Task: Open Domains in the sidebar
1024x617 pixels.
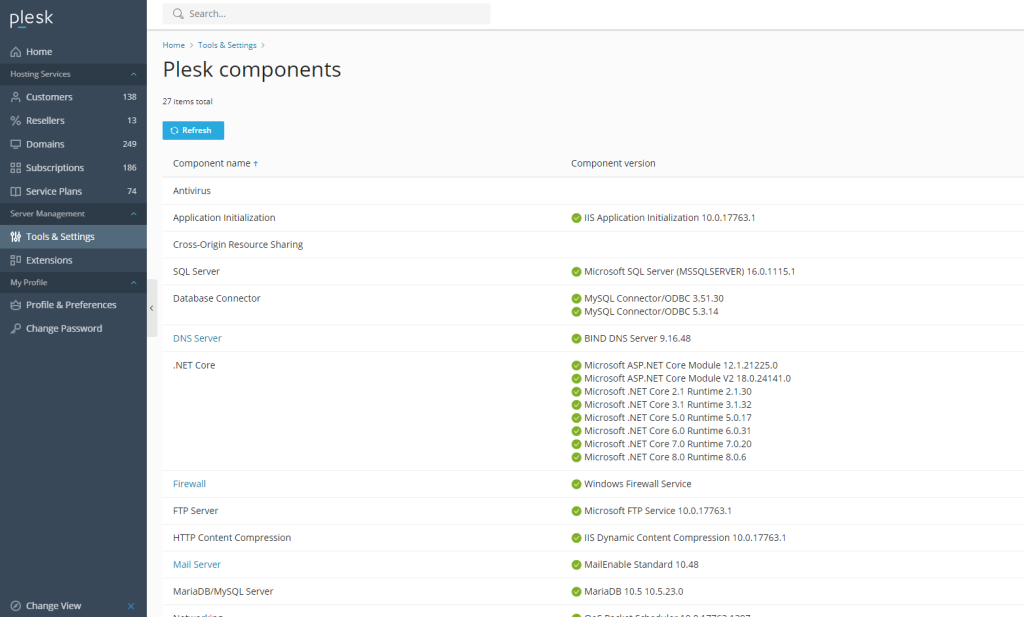Action: click(73, 144)
